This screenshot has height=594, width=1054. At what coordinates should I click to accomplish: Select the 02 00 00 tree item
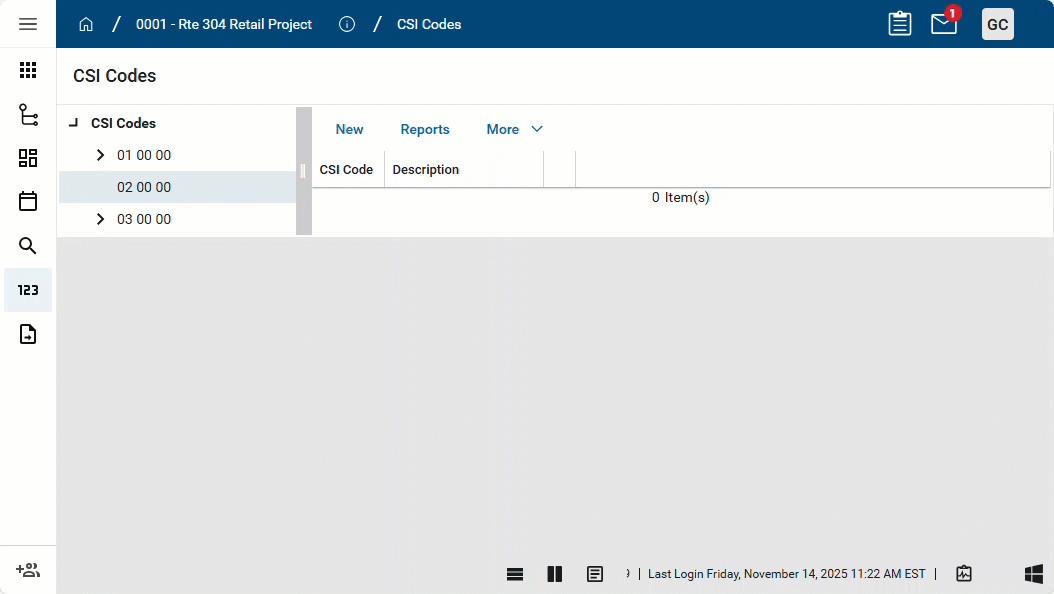coord(144,187)
